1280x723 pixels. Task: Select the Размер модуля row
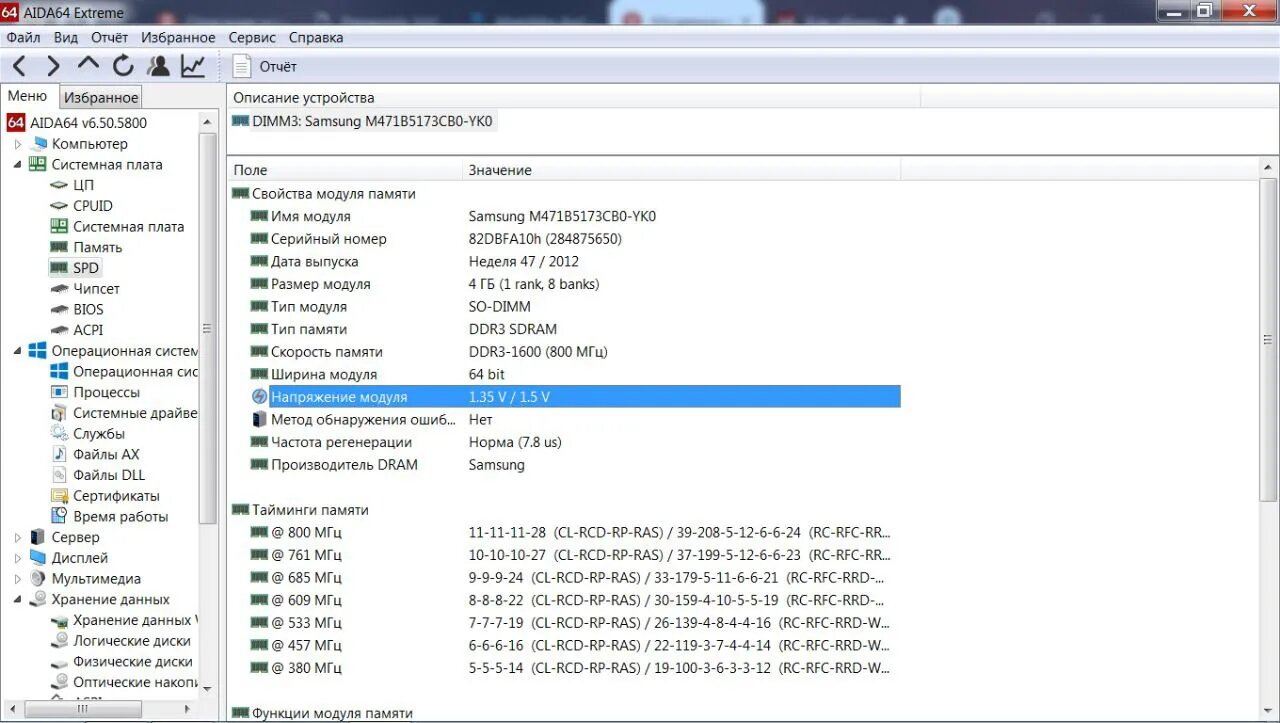565,284
